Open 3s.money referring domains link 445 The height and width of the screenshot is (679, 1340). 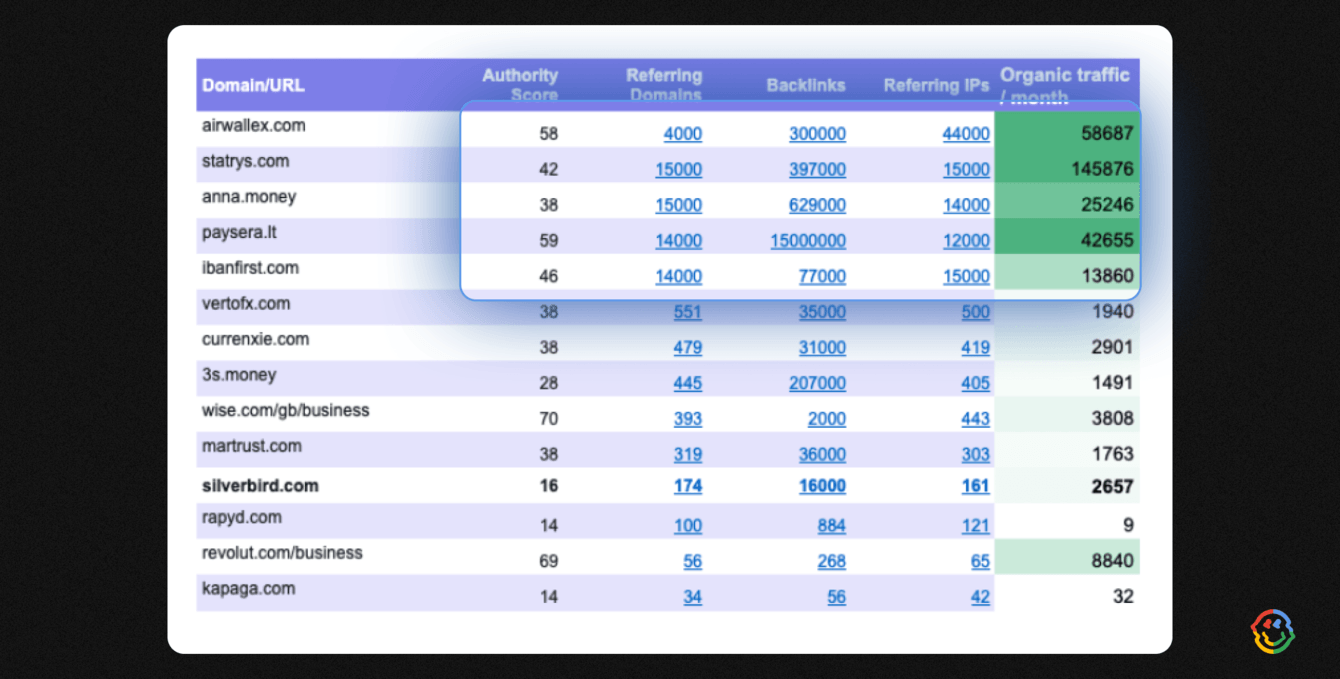[x=688, y=383]
